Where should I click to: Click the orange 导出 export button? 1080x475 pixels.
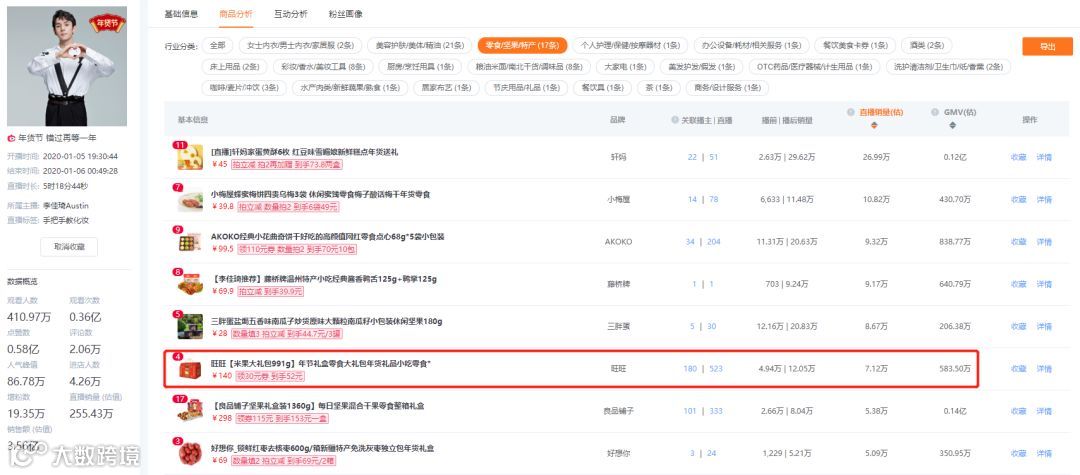coord(1047,46)
